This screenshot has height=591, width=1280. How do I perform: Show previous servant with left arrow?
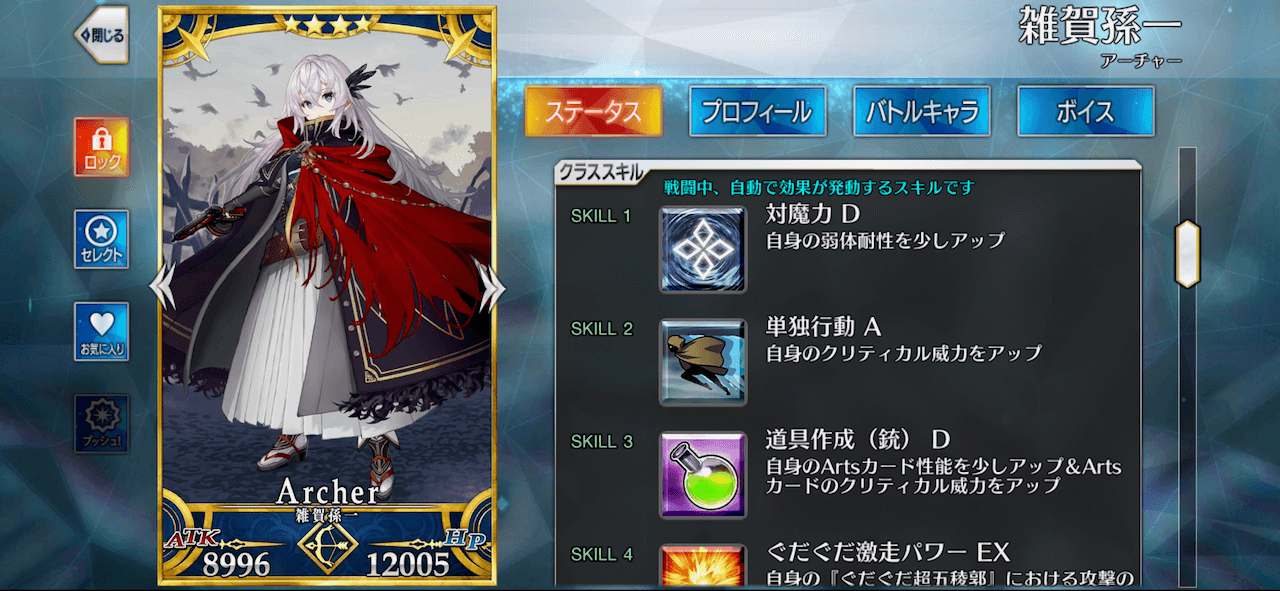click(x=162, y=287)
